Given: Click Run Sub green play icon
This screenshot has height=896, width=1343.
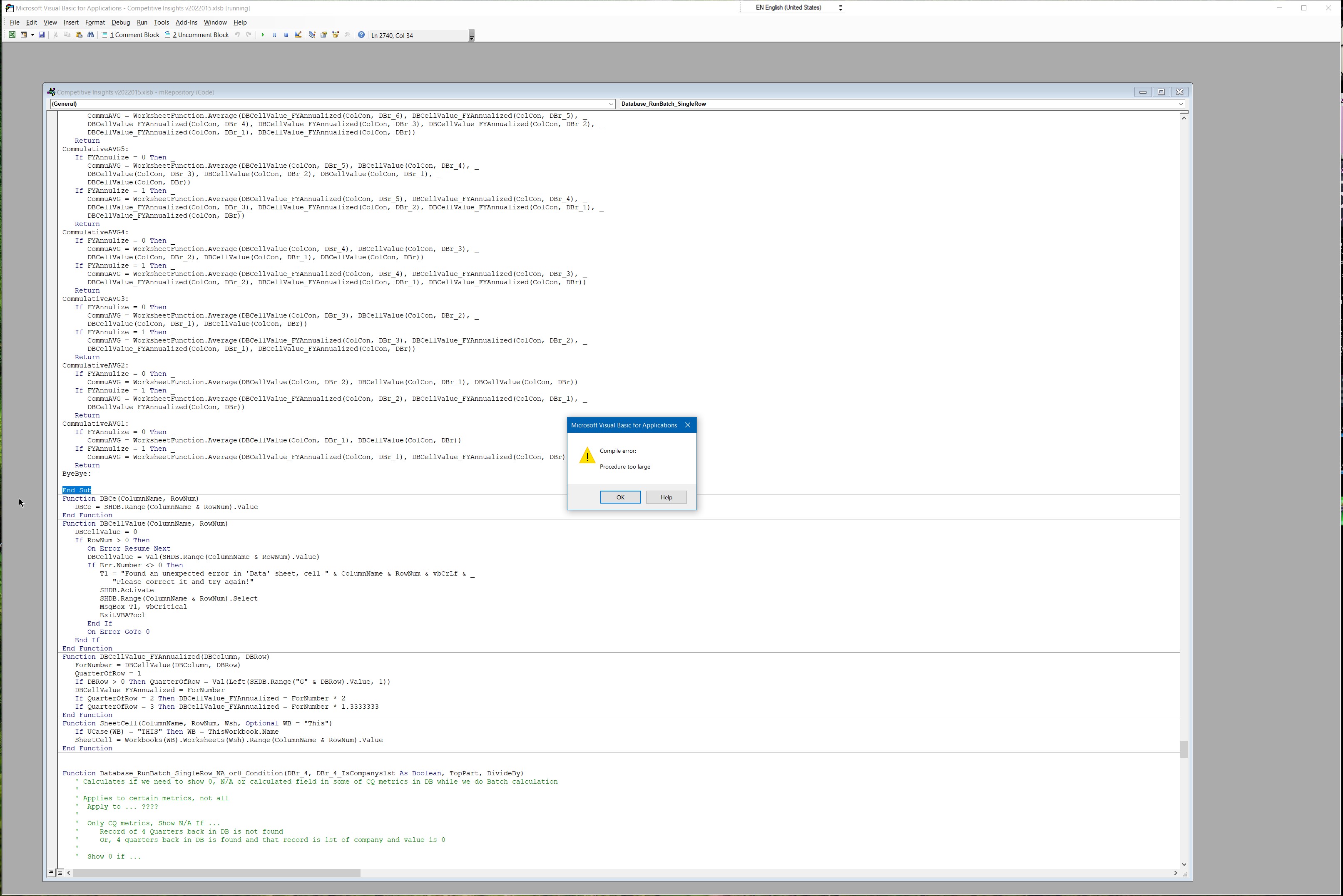Looking at the screenshot, I should click(263, 35).
